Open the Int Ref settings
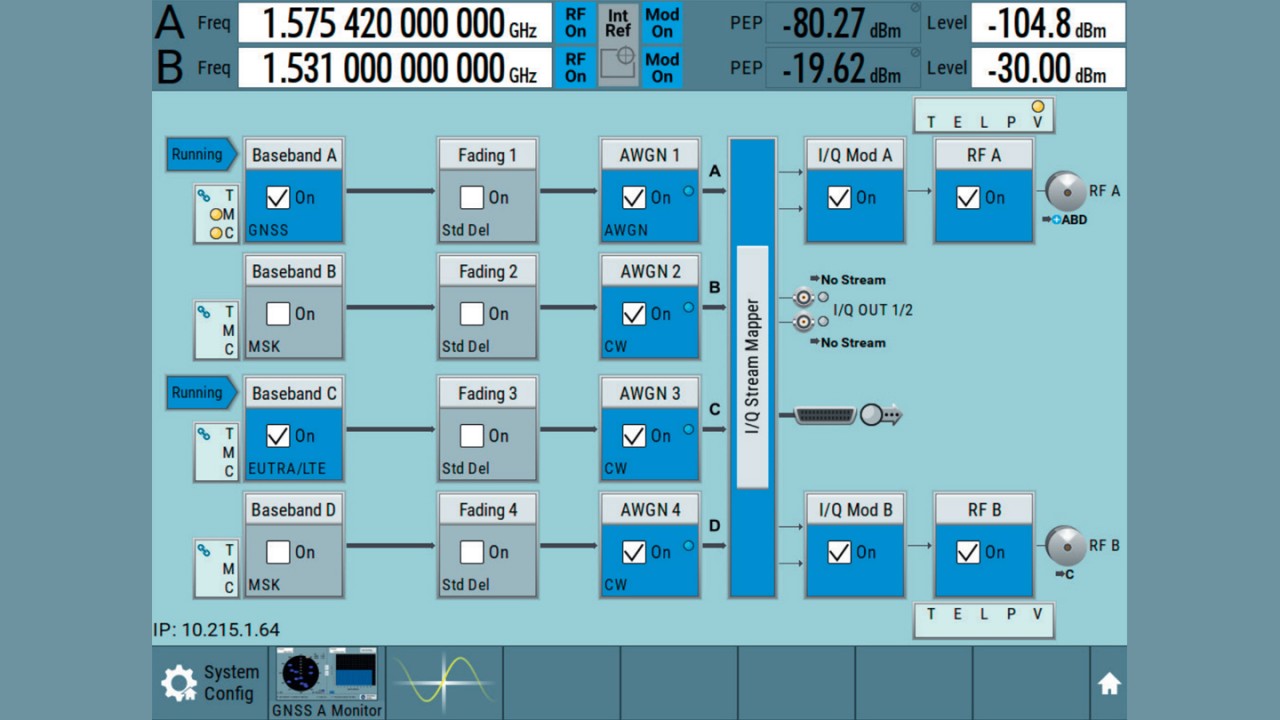The width and height of the screenshot is (1280, 720). click(618, 23)
